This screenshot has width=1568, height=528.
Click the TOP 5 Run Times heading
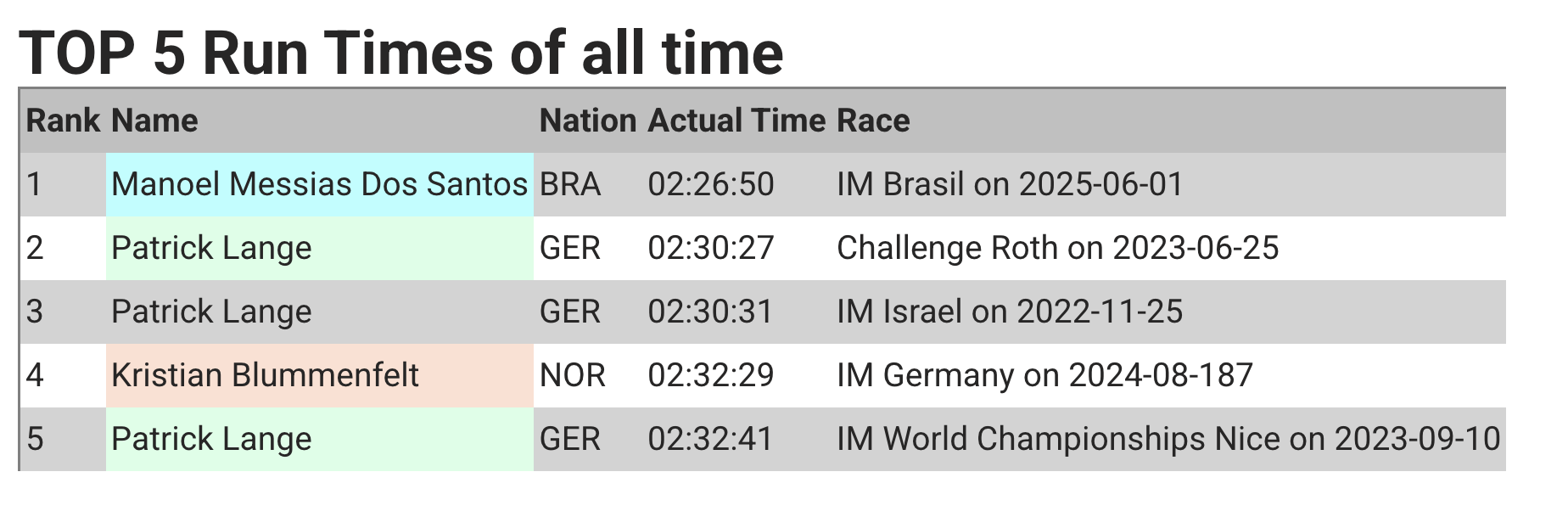click(401, 53)
